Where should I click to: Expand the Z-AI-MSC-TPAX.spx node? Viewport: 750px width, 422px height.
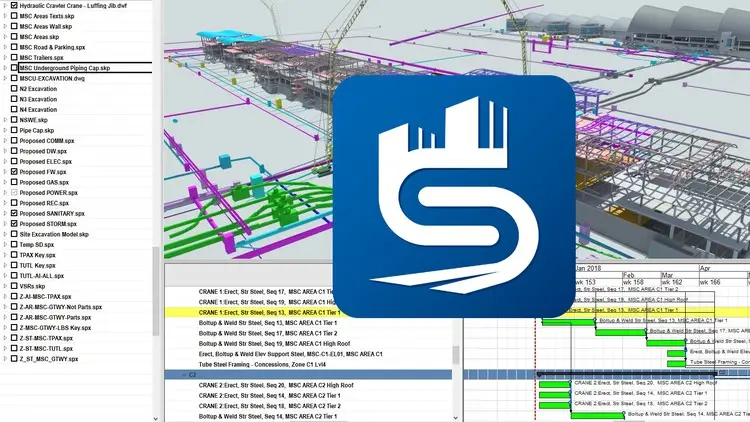pos(5,297)
